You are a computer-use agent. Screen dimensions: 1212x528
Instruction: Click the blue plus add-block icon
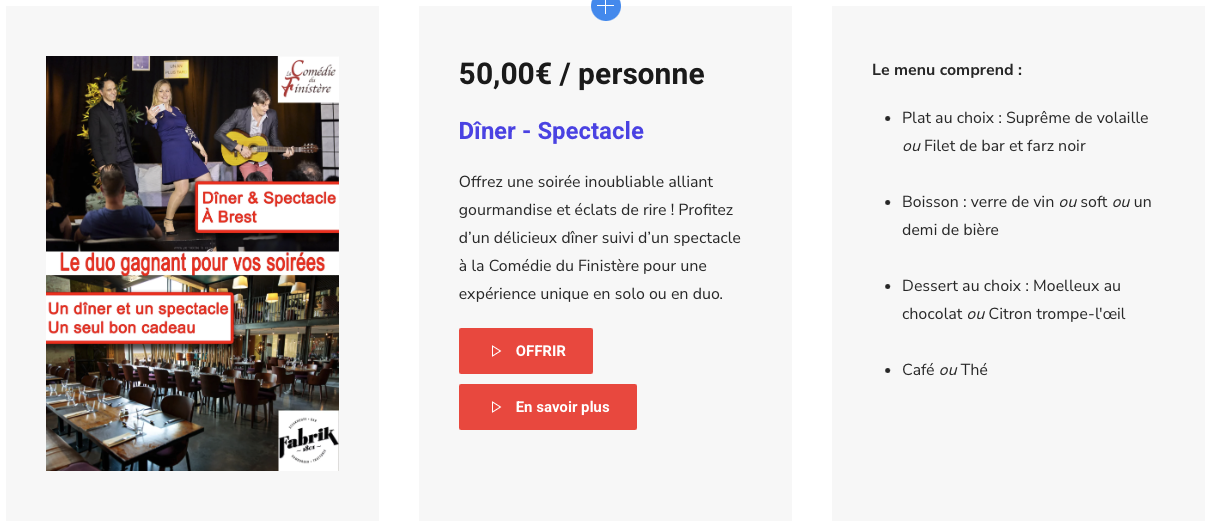(606, 8)
